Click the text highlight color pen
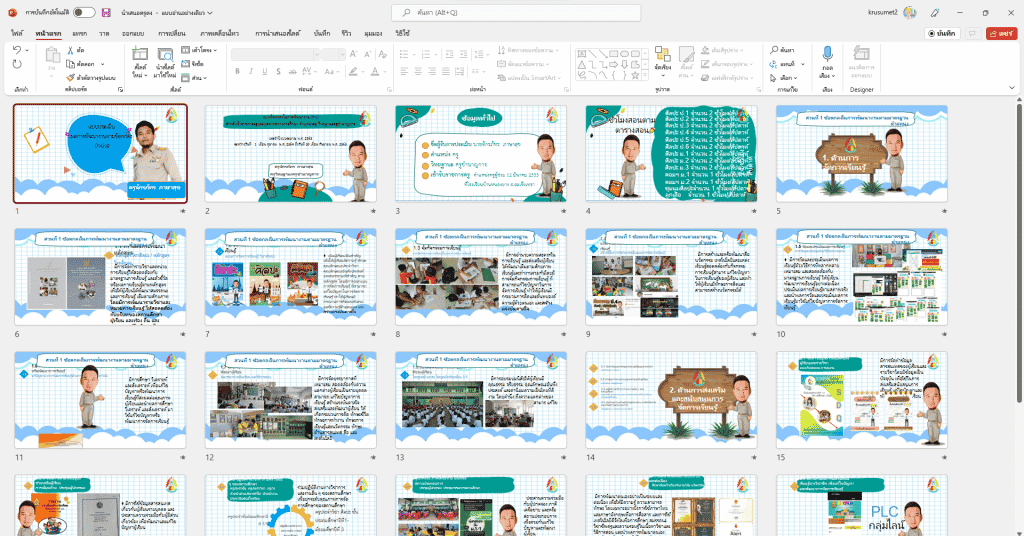 [353, 71]
